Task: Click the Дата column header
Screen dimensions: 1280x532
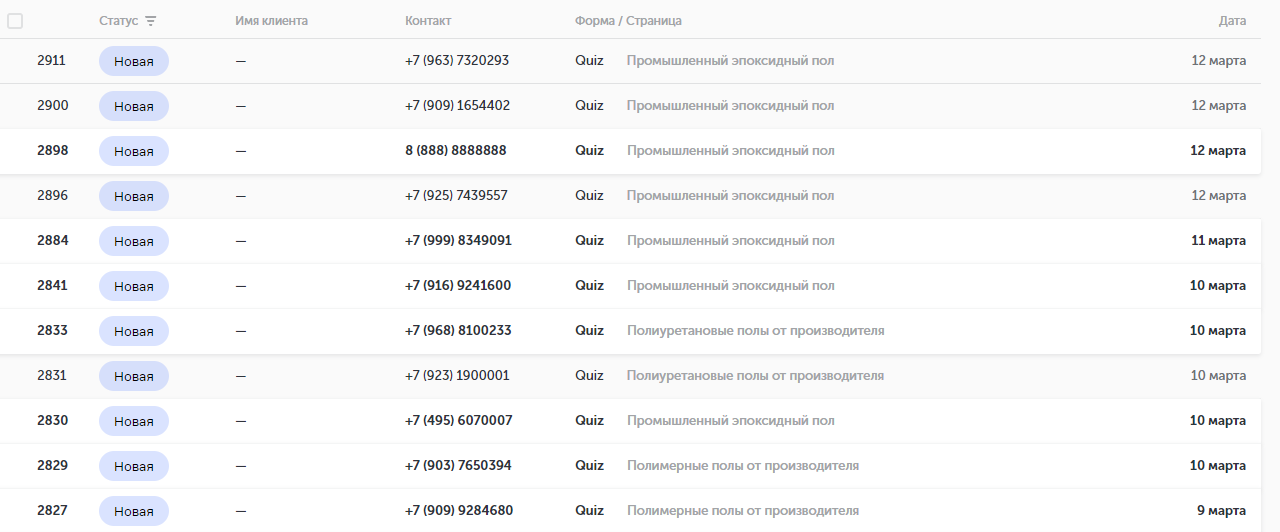Action: pos(1232,21)
